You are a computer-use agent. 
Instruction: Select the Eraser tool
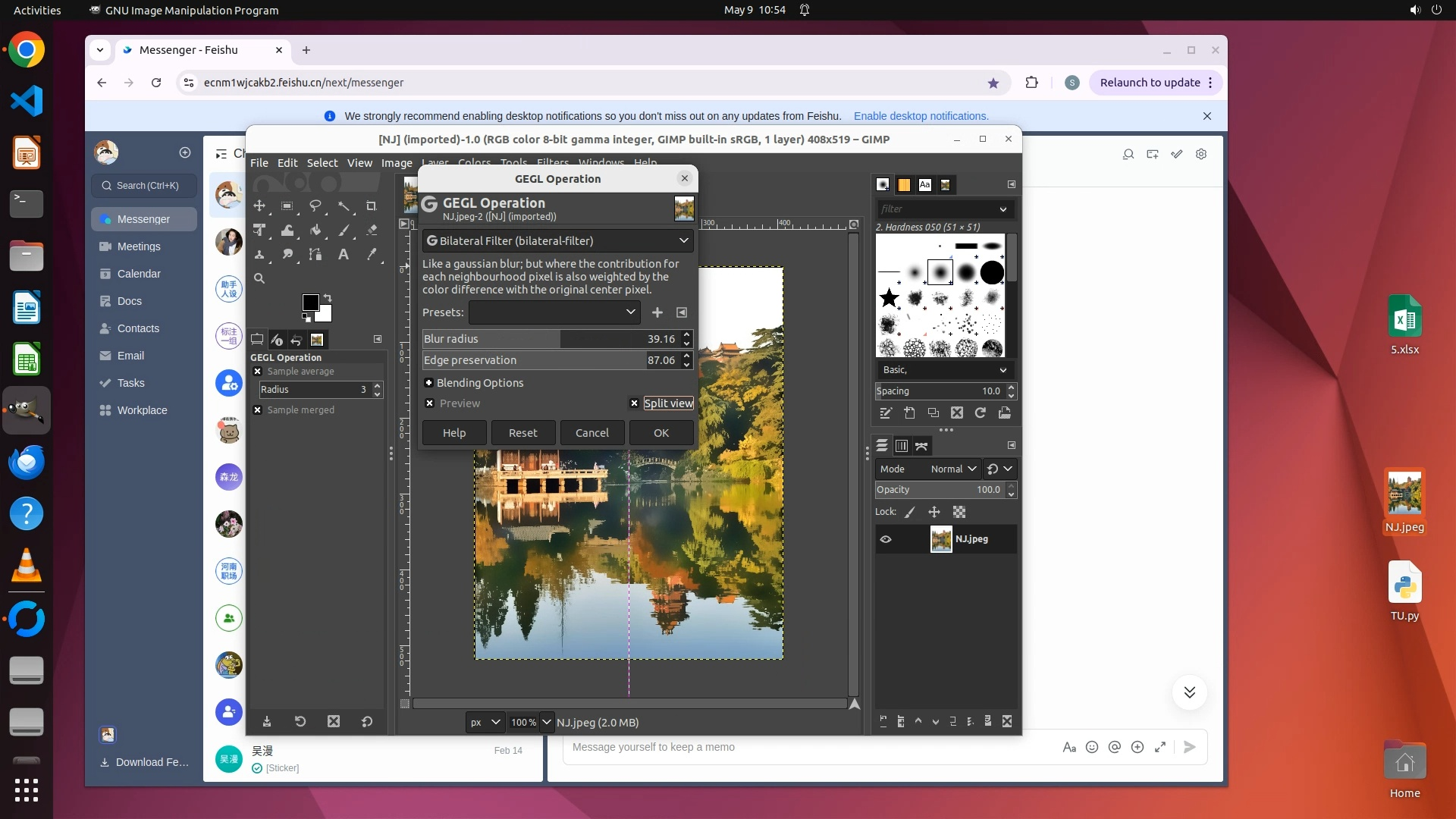pos(371,231)
